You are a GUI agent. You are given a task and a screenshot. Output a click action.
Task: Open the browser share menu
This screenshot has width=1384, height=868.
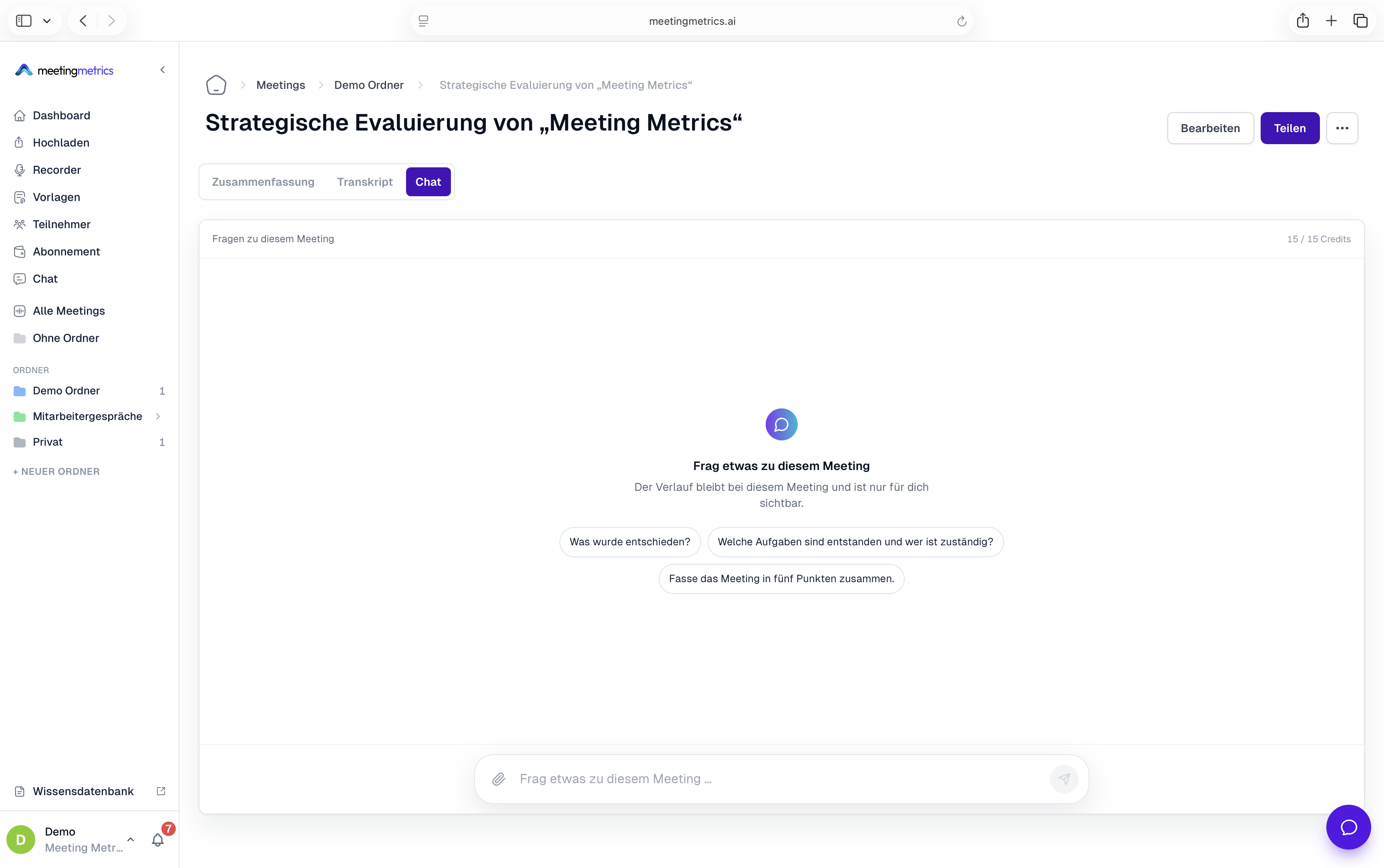(1302, 21)
